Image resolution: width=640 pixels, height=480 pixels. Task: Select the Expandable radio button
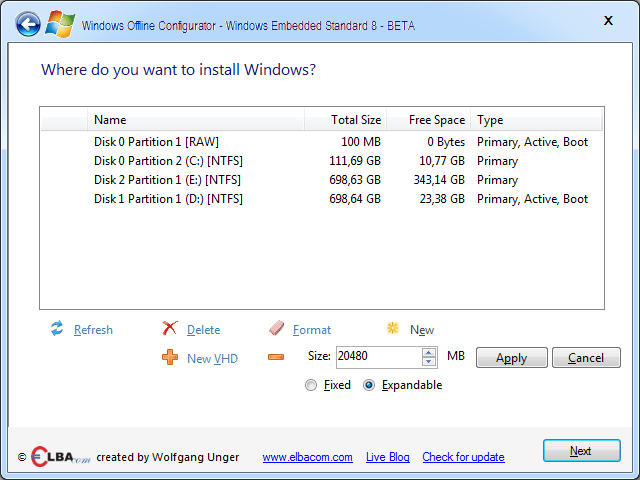(x=369, y=385)
